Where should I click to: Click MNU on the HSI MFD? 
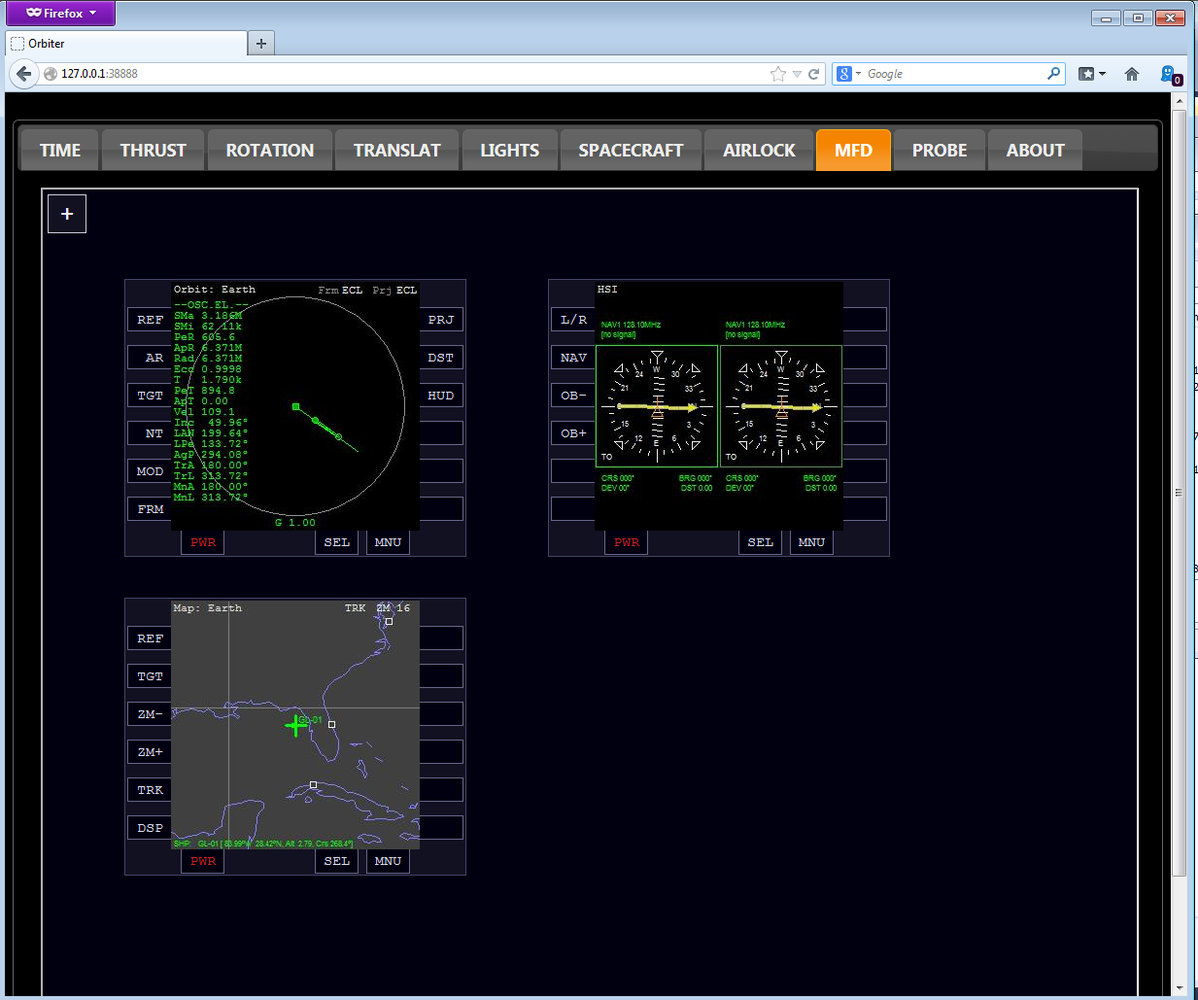pos(811,542)
